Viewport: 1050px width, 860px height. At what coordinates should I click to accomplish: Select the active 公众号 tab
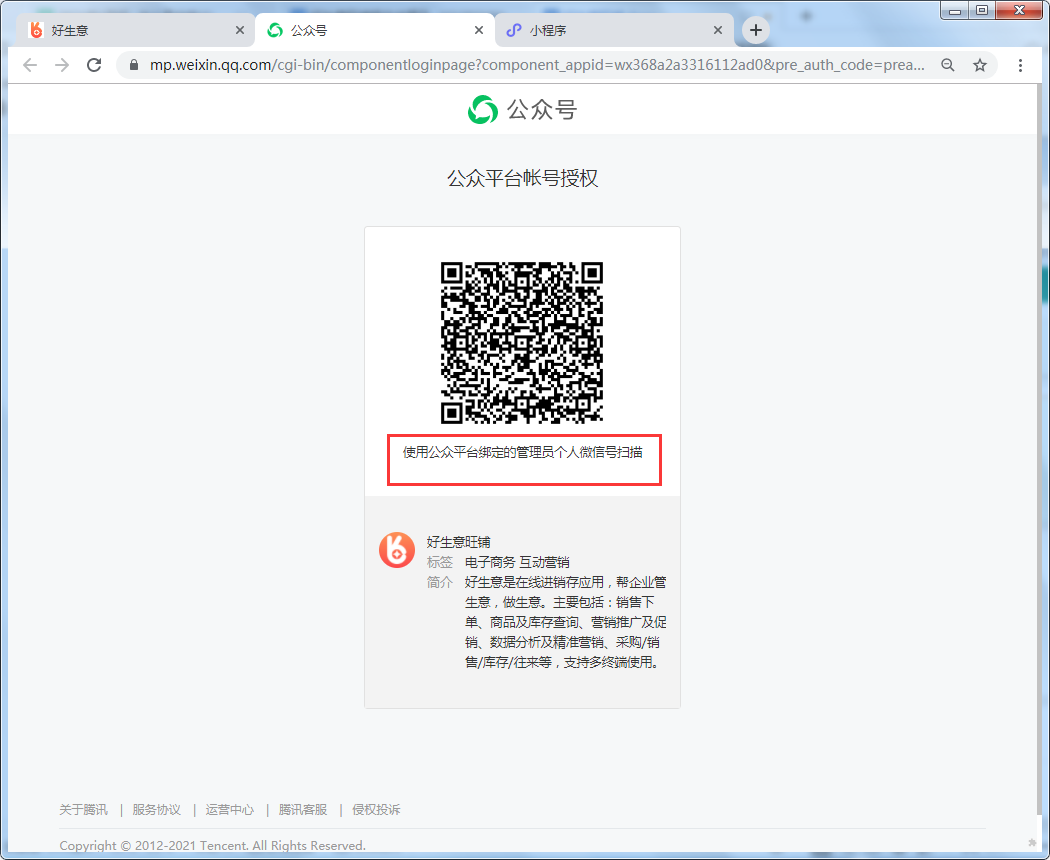point(374,30)
